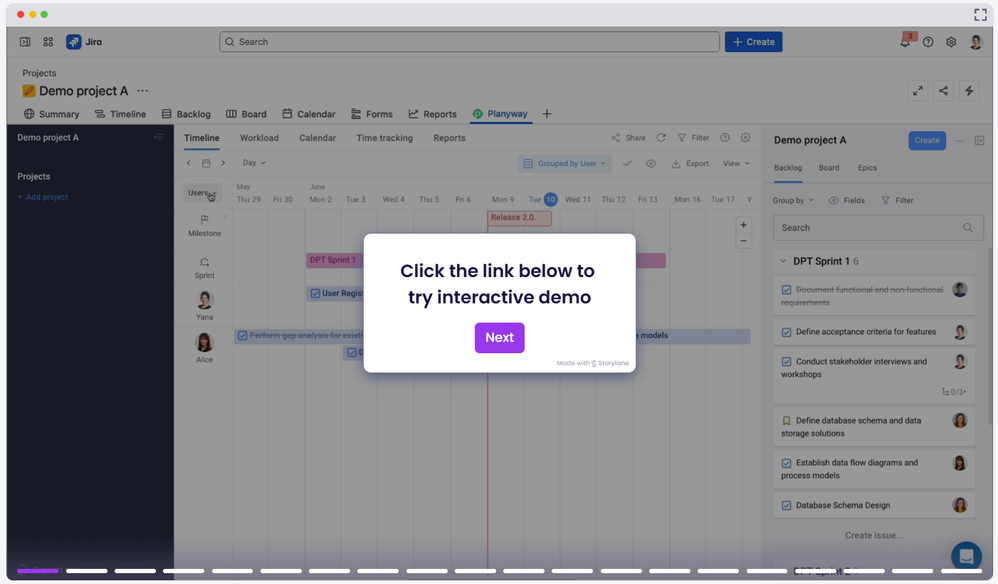
Task: Click Add project link in sidebar
Action: 43,197
